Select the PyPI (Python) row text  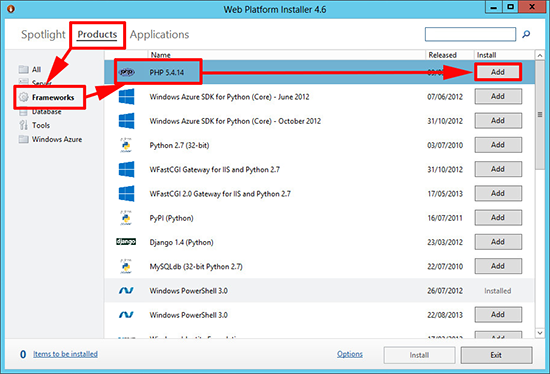(171, 218)
